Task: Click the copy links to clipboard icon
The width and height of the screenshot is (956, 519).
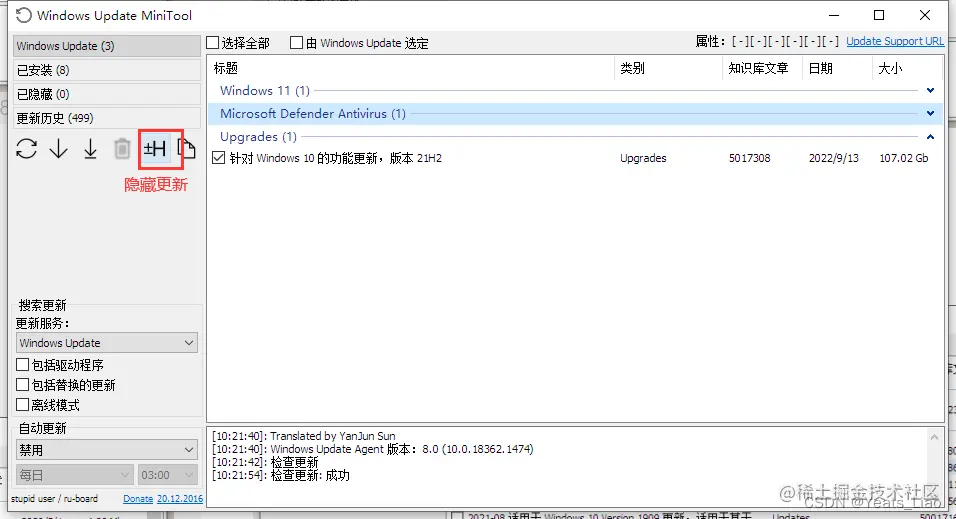Action: tap(186, 149)
